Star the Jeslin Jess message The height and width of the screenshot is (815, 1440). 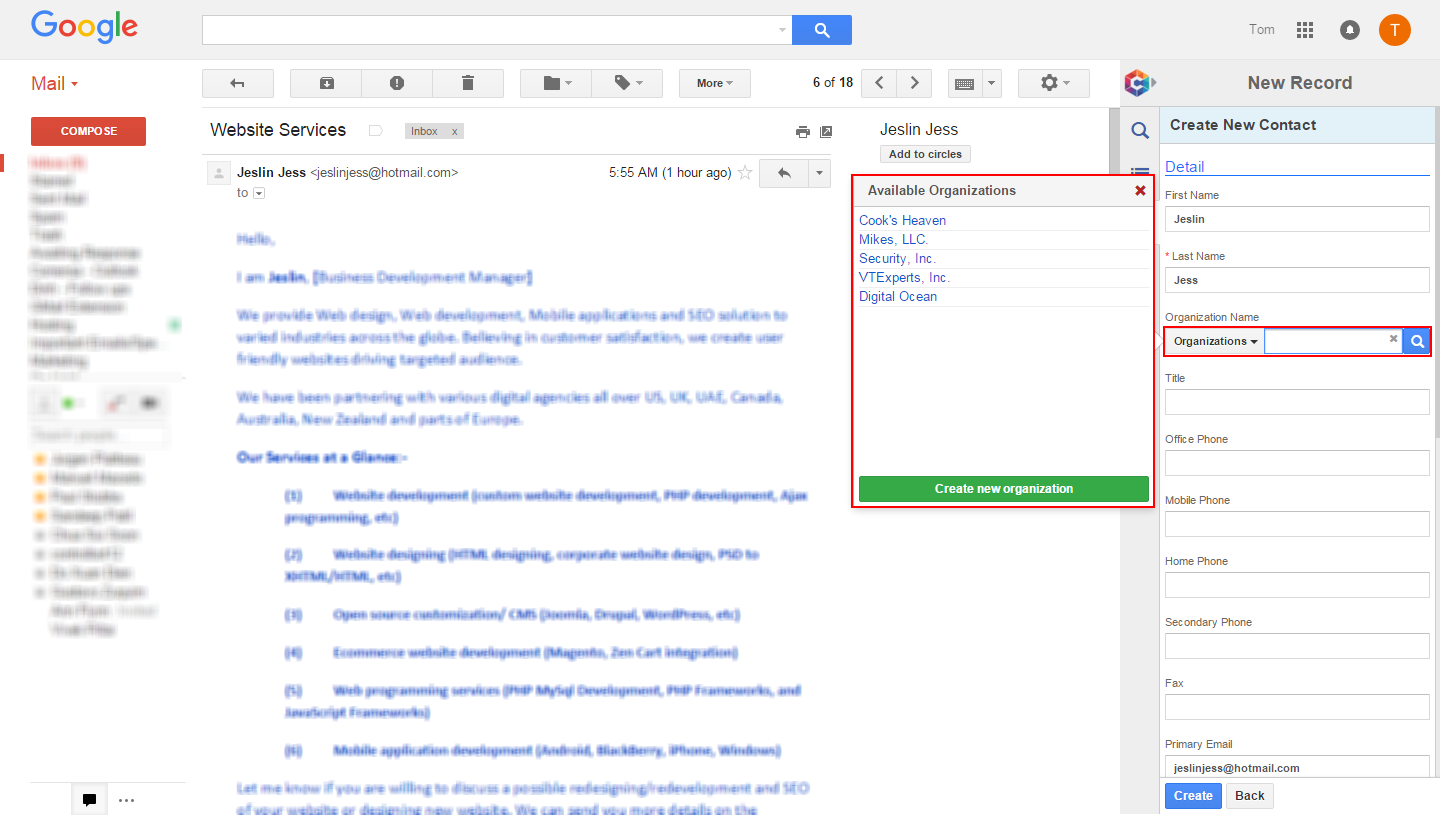[x=744, y=173]
